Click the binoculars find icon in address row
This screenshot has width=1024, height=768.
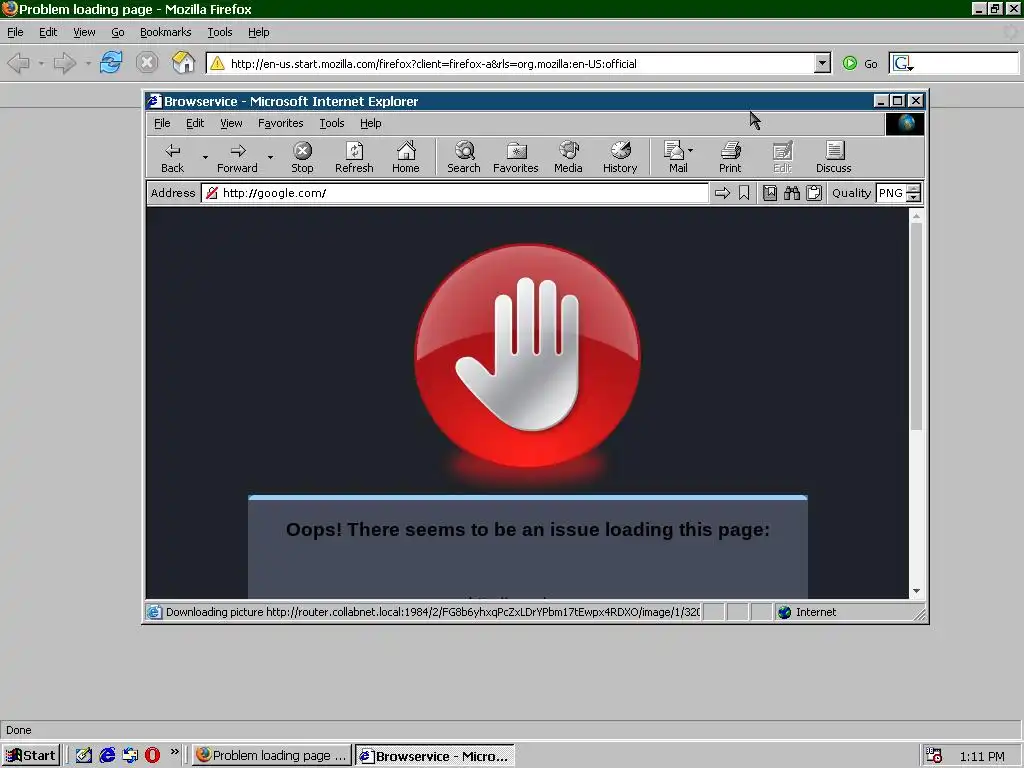pos(792,193)
